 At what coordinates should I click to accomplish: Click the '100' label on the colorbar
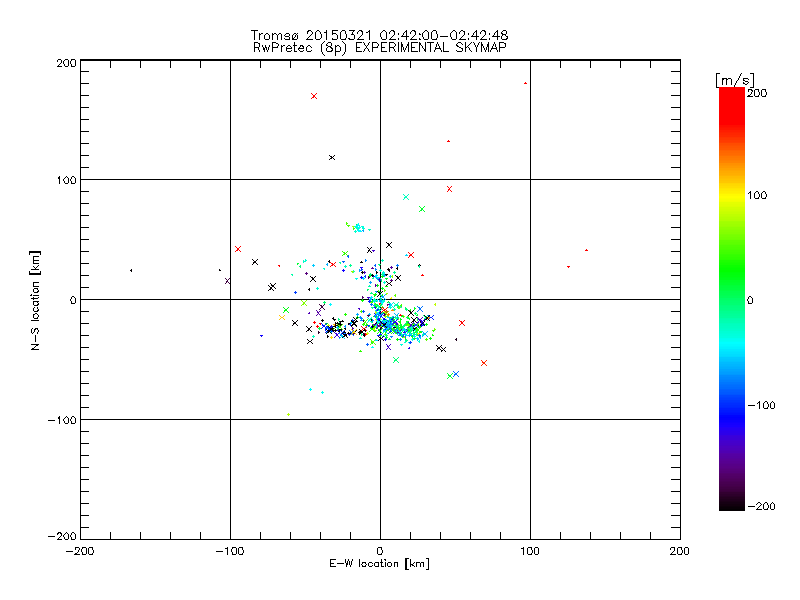757,195
